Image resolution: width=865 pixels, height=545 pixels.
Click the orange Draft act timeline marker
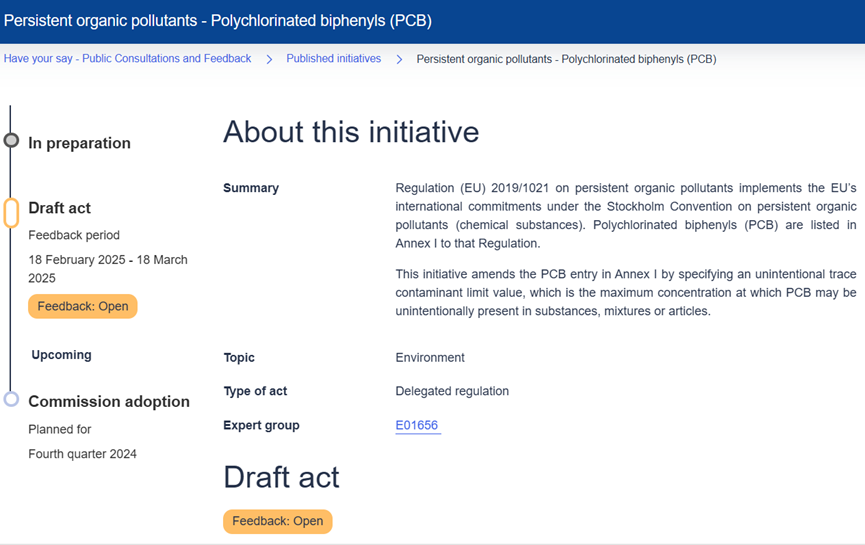(11, 212)
